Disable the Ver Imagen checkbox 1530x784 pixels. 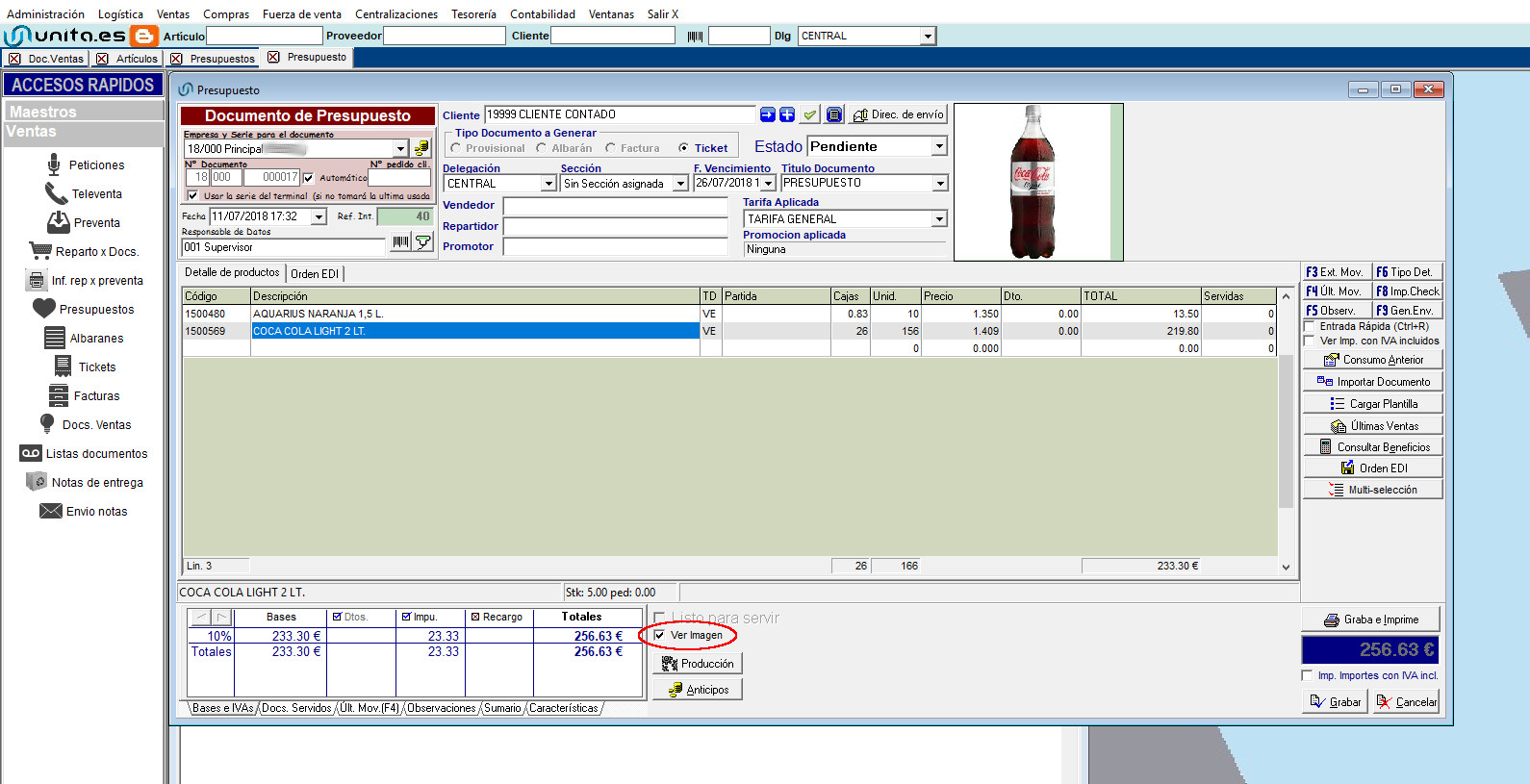(659, 635)
